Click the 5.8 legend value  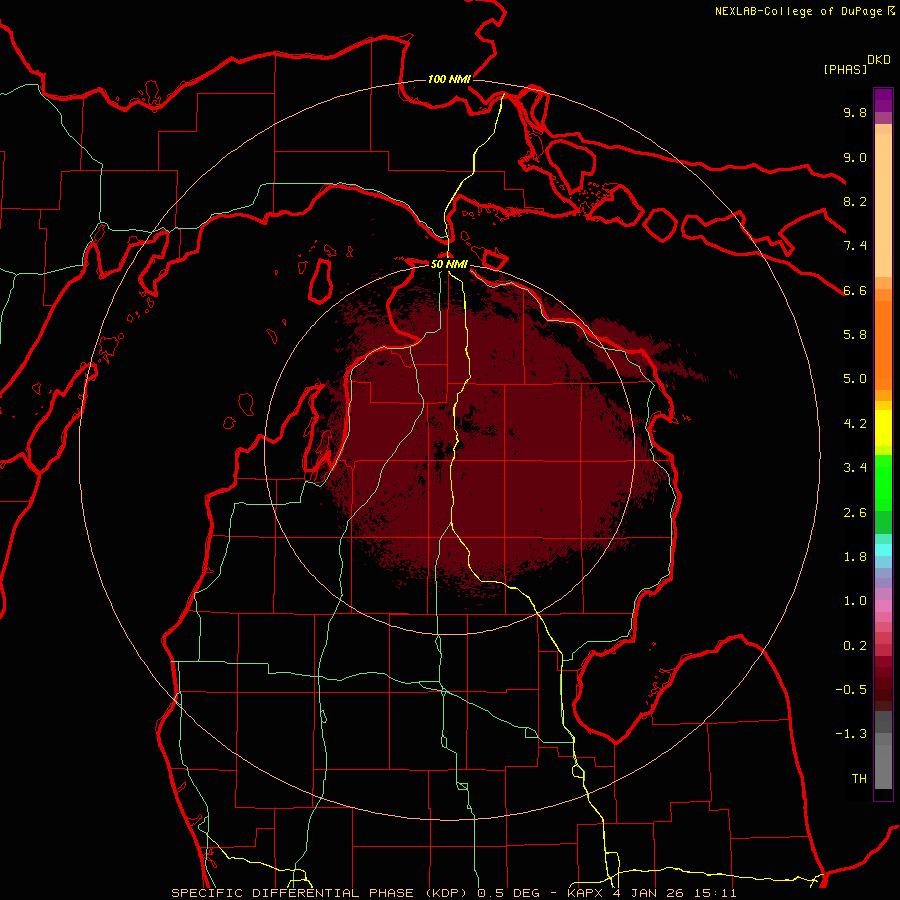click(855, 335)
